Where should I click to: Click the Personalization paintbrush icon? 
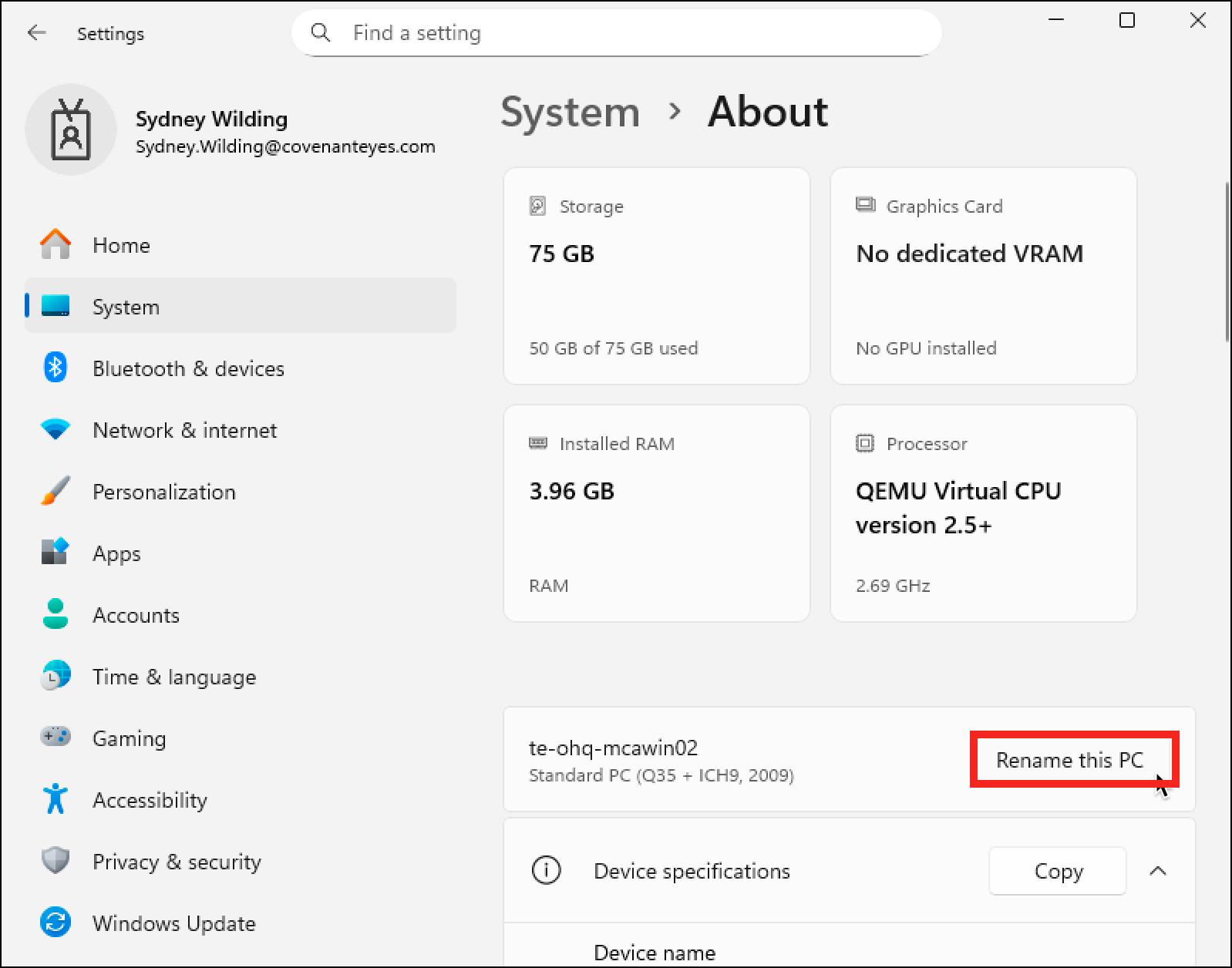click(56, 492)
